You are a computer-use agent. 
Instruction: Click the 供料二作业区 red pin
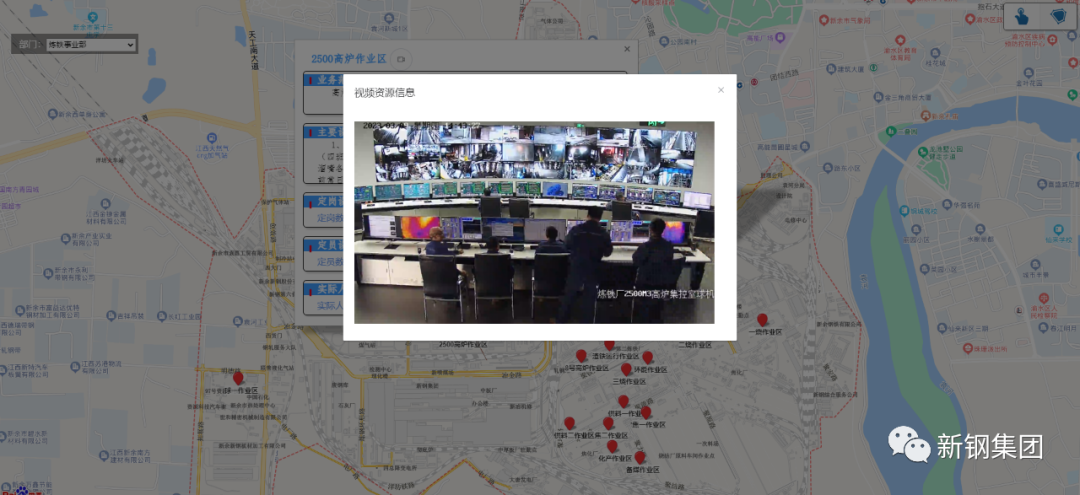click(570, 423)
